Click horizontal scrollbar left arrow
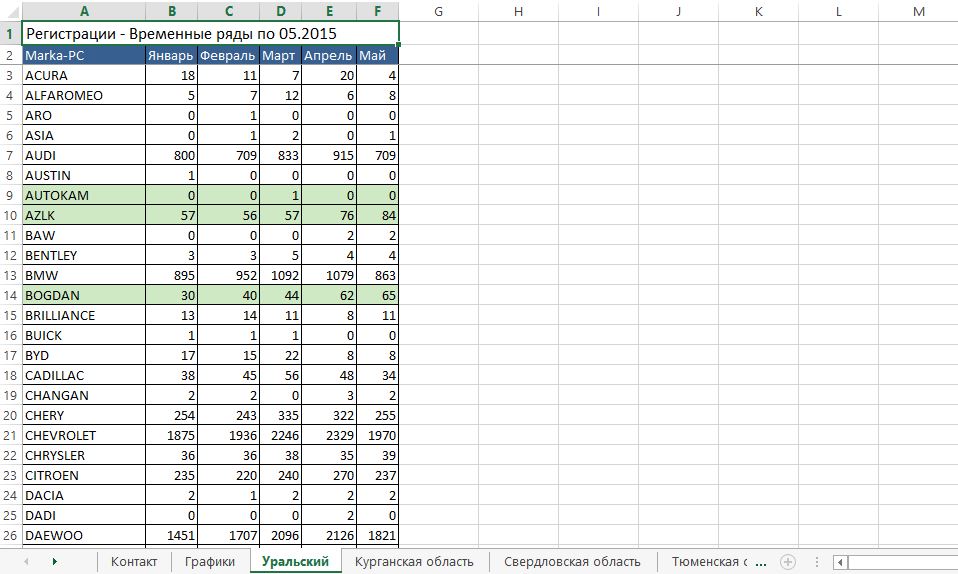The width and height of the screenshot is (958, 574). [841, 562]
